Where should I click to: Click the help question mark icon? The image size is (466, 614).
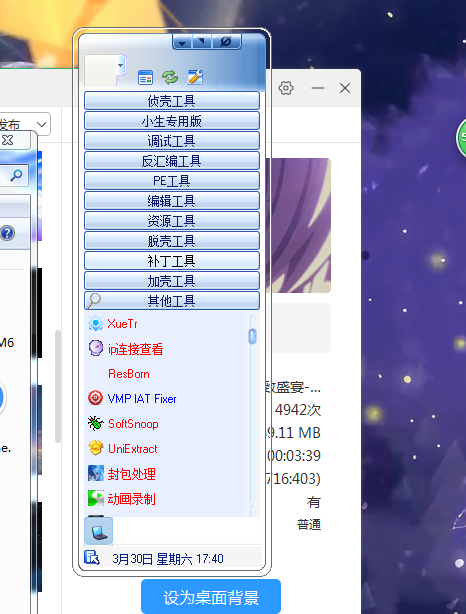tap(7, 233)
